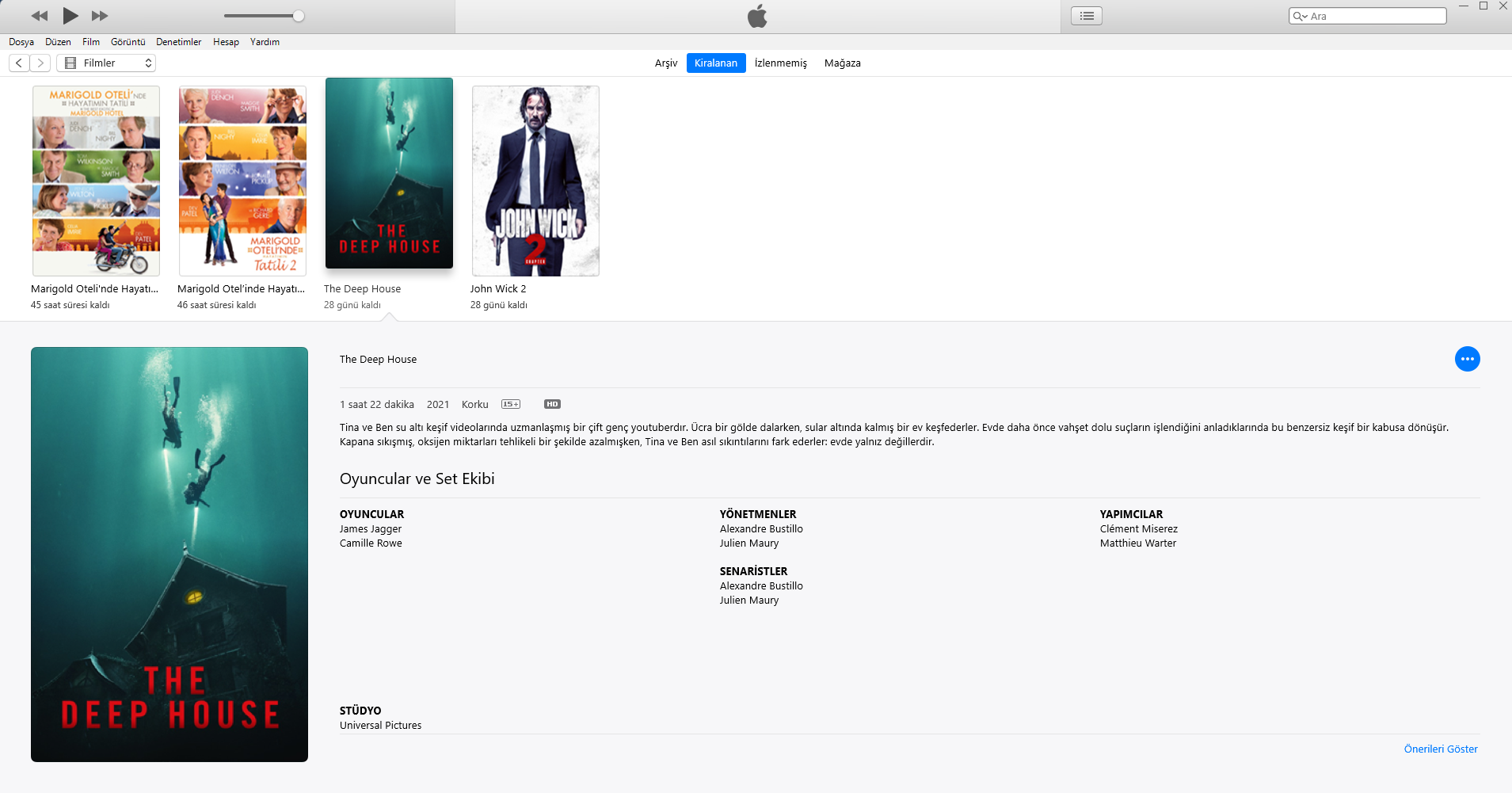Click '45 saat süresi kaldı' rental text

click(70, 305)
